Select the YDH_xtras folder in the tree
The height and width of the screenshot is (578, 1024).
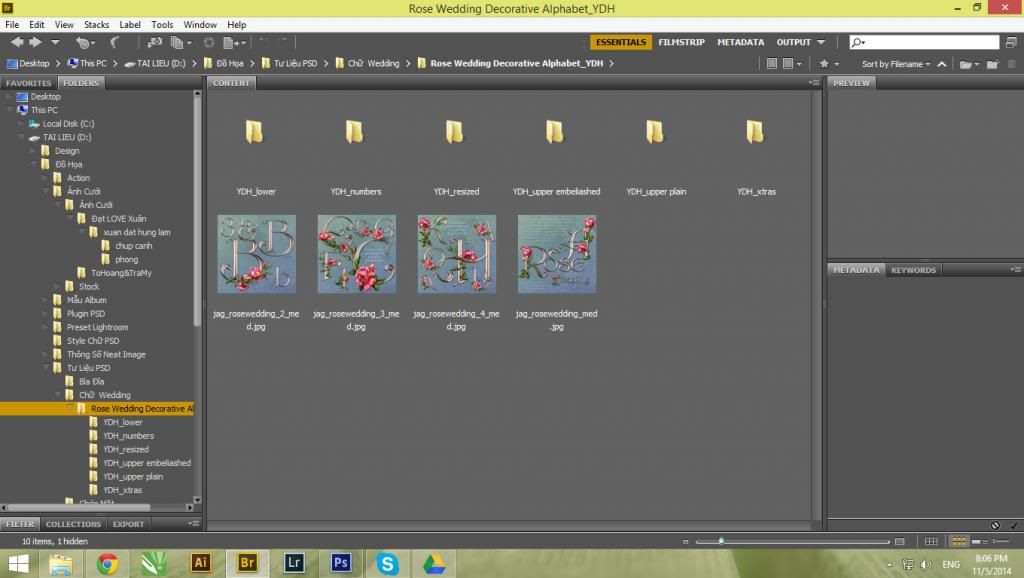coord(122,490)
